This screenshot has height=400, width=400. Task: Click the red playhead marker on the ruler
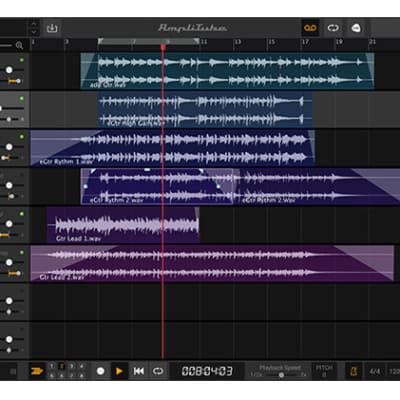tap(163, 47)
